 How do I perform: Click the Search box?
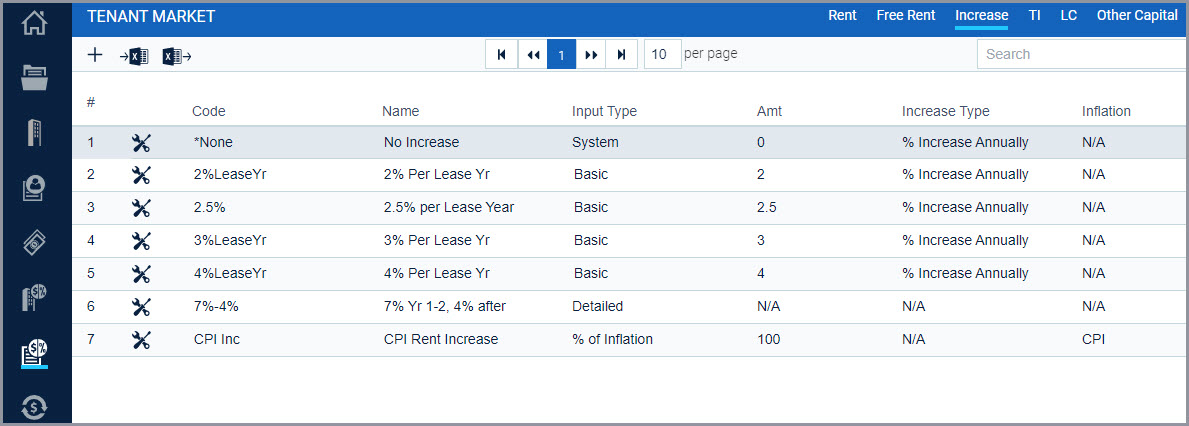point(1083,55)
